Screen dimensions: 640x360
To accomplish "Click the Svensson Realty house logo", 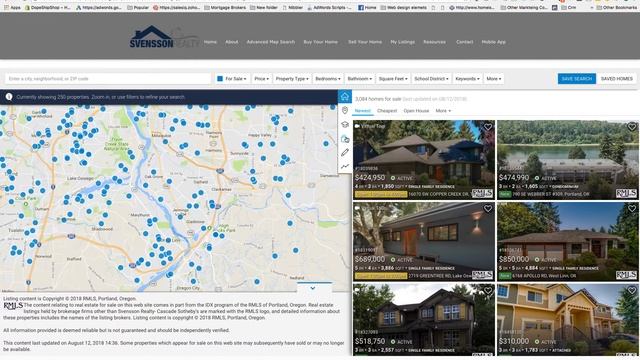I will coord(164,37).
